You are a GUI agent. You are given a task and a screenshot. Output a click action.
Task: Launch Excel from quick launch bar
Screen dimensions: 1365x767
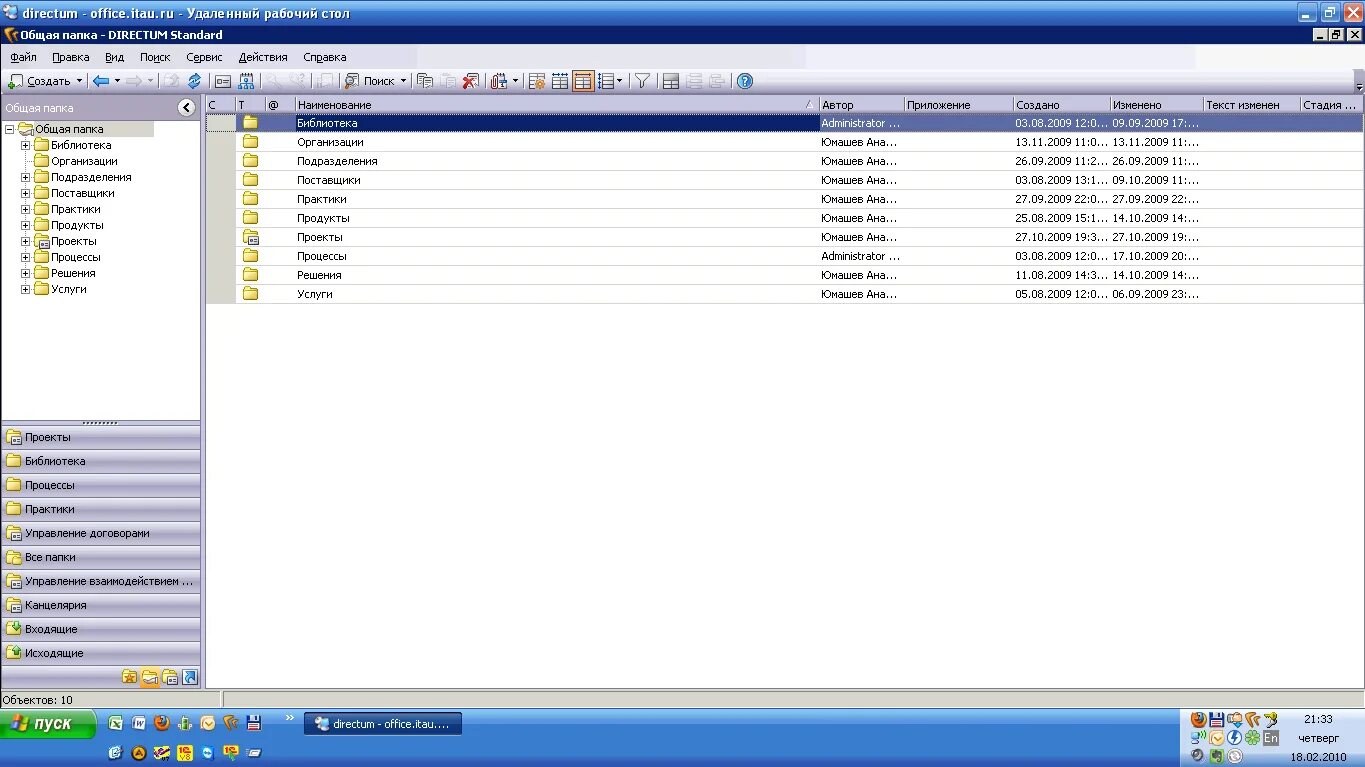[116, 723]
